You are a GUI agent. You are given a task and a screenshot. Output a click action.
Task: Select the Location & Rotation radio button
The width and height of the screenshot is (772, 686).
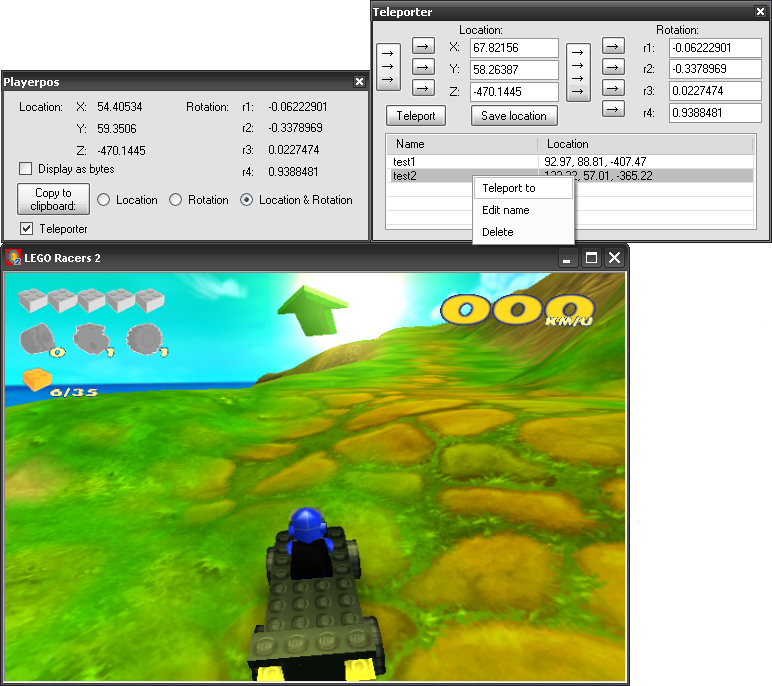click(x=247, y=200)
